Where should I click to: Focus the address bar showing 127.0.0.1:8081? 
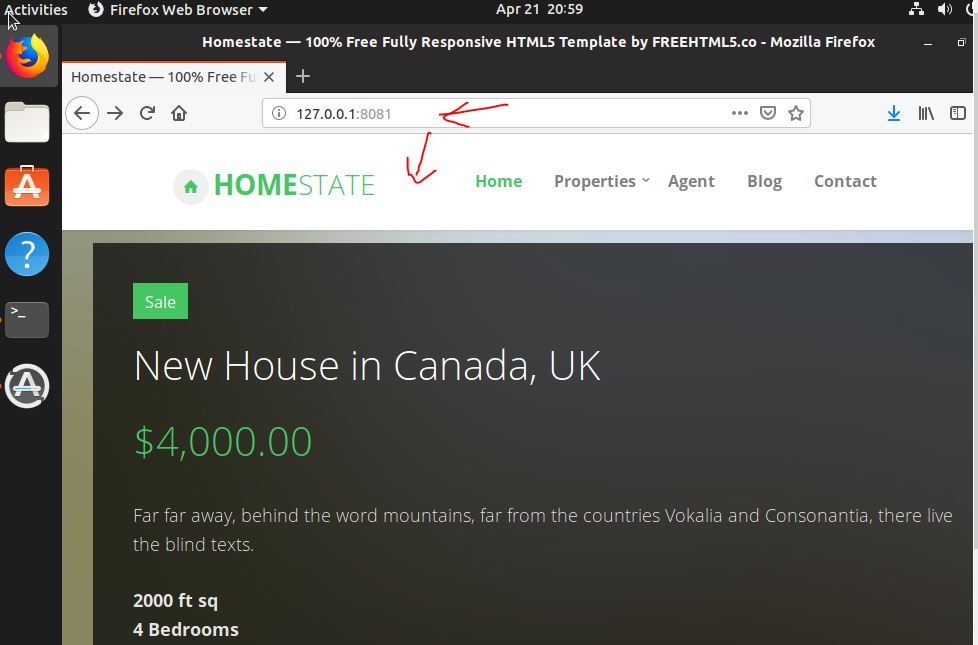pyautogui.click(x=499, y=114)
